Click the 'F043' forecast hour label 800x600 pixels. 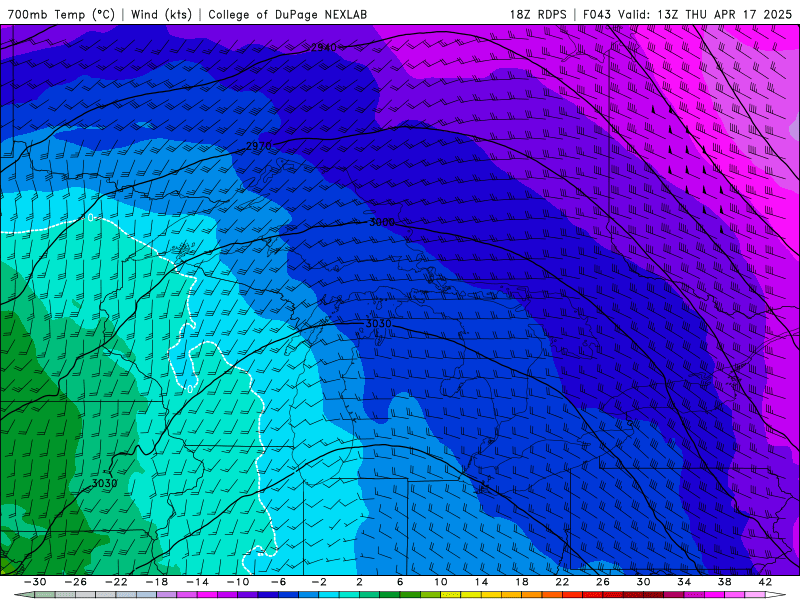point(597,14)
